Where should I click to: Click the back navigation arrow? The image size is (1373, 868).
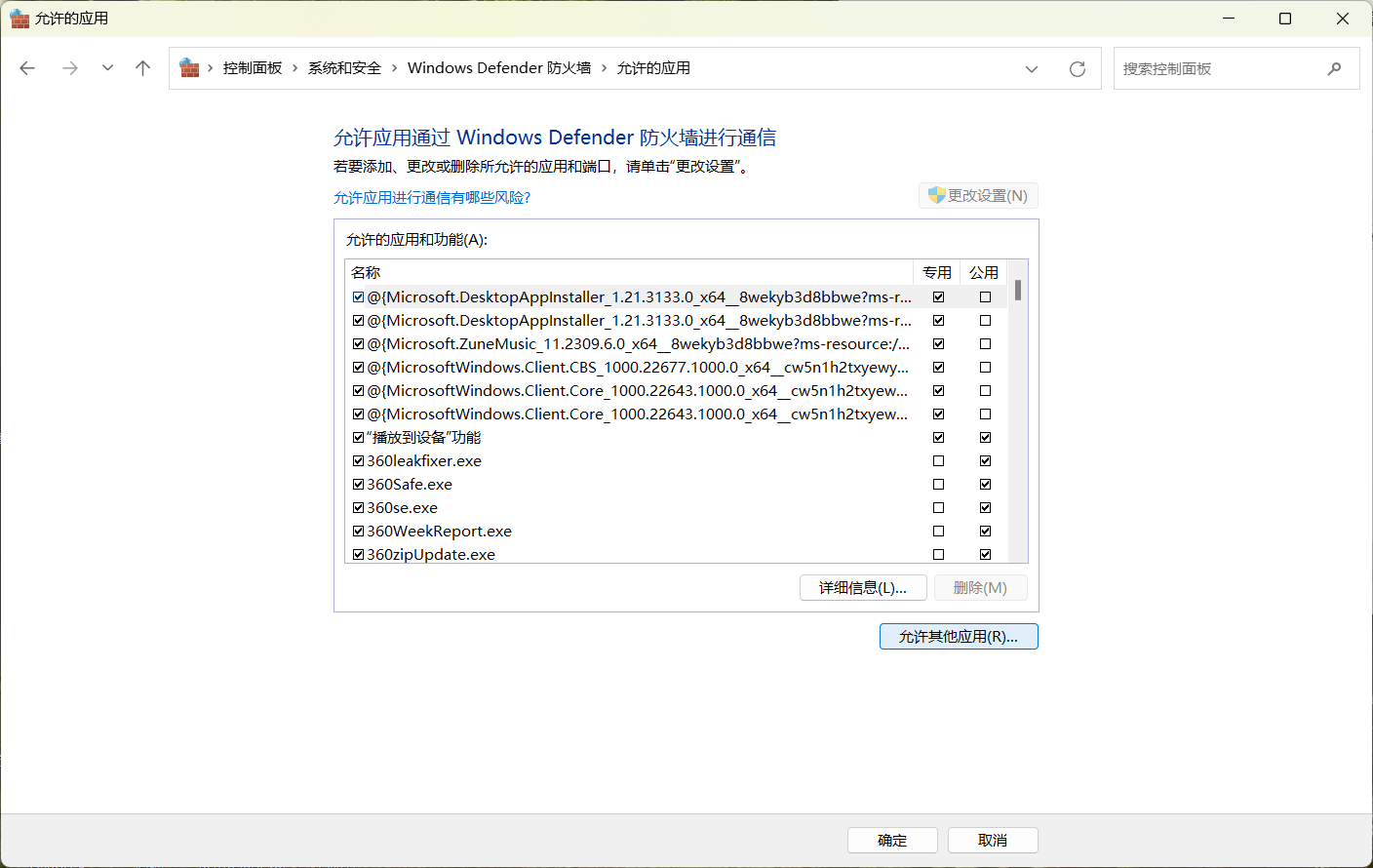tap(26, 67)
